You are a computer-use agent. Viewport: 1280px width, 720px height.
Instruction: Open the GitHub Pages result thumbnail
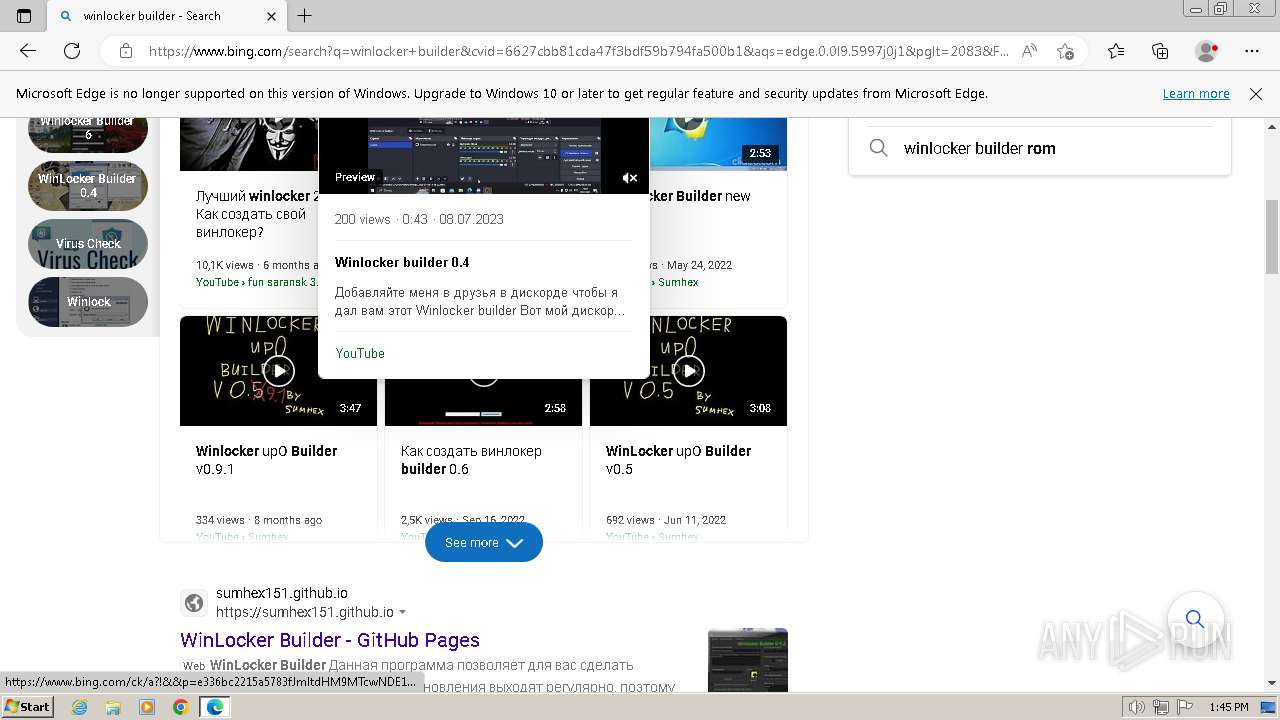(x=748, y=660)
